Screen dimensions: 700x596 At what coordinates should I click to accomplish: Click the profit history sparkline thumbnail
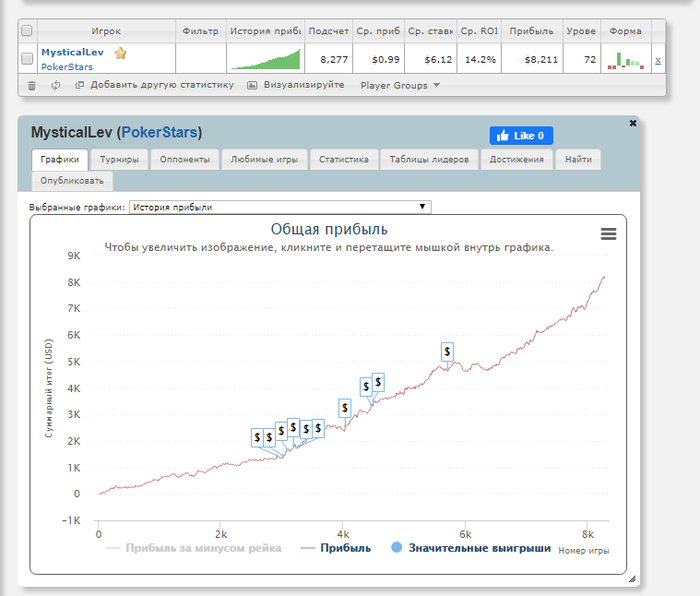tap(266, 59)
